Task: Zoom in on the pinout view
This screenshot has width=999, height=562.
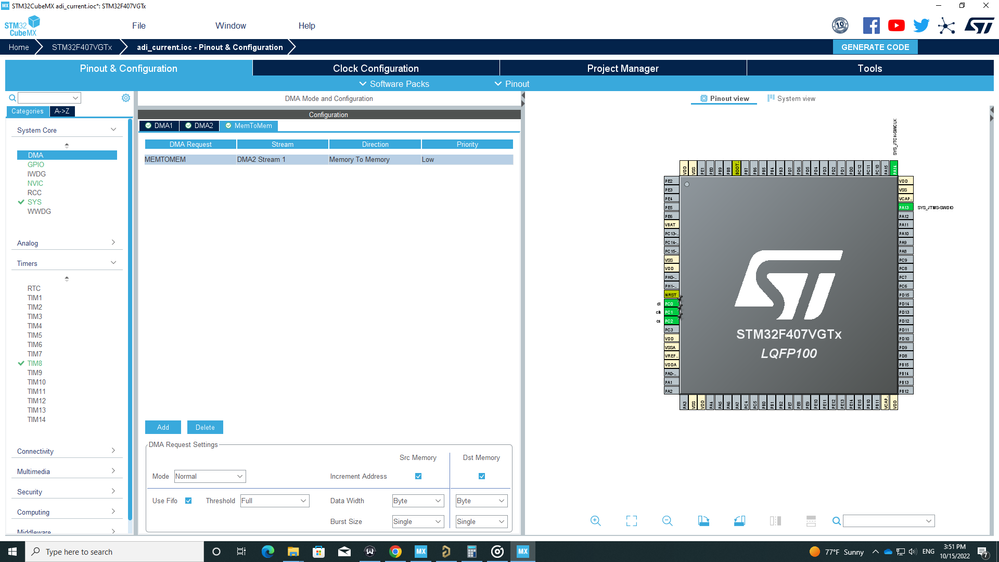Action: 595,521
